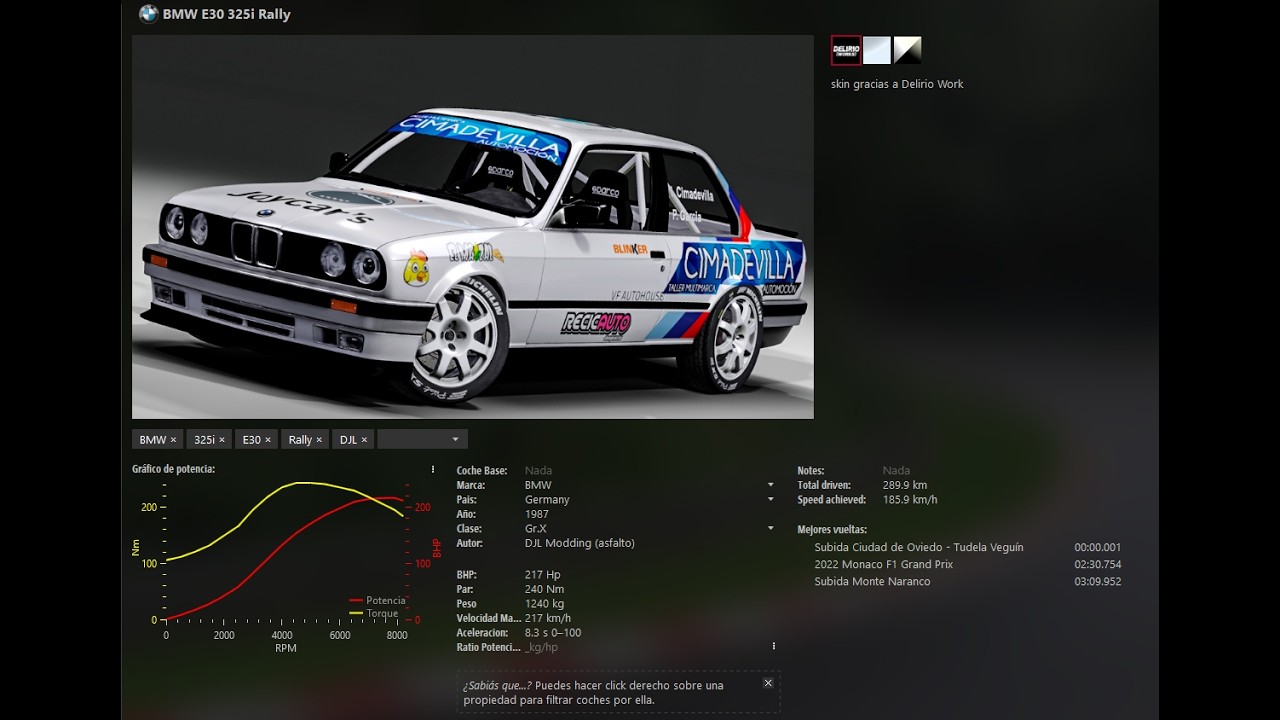The image size is (1280, 720).
Task: Open the power graph options menu
Action: (433, 469)
